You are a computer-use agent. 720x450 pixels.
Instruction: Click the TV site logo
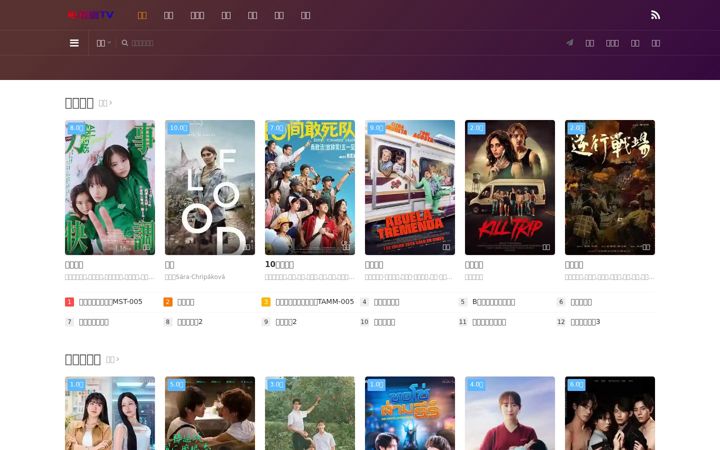[x=90, y=15]
